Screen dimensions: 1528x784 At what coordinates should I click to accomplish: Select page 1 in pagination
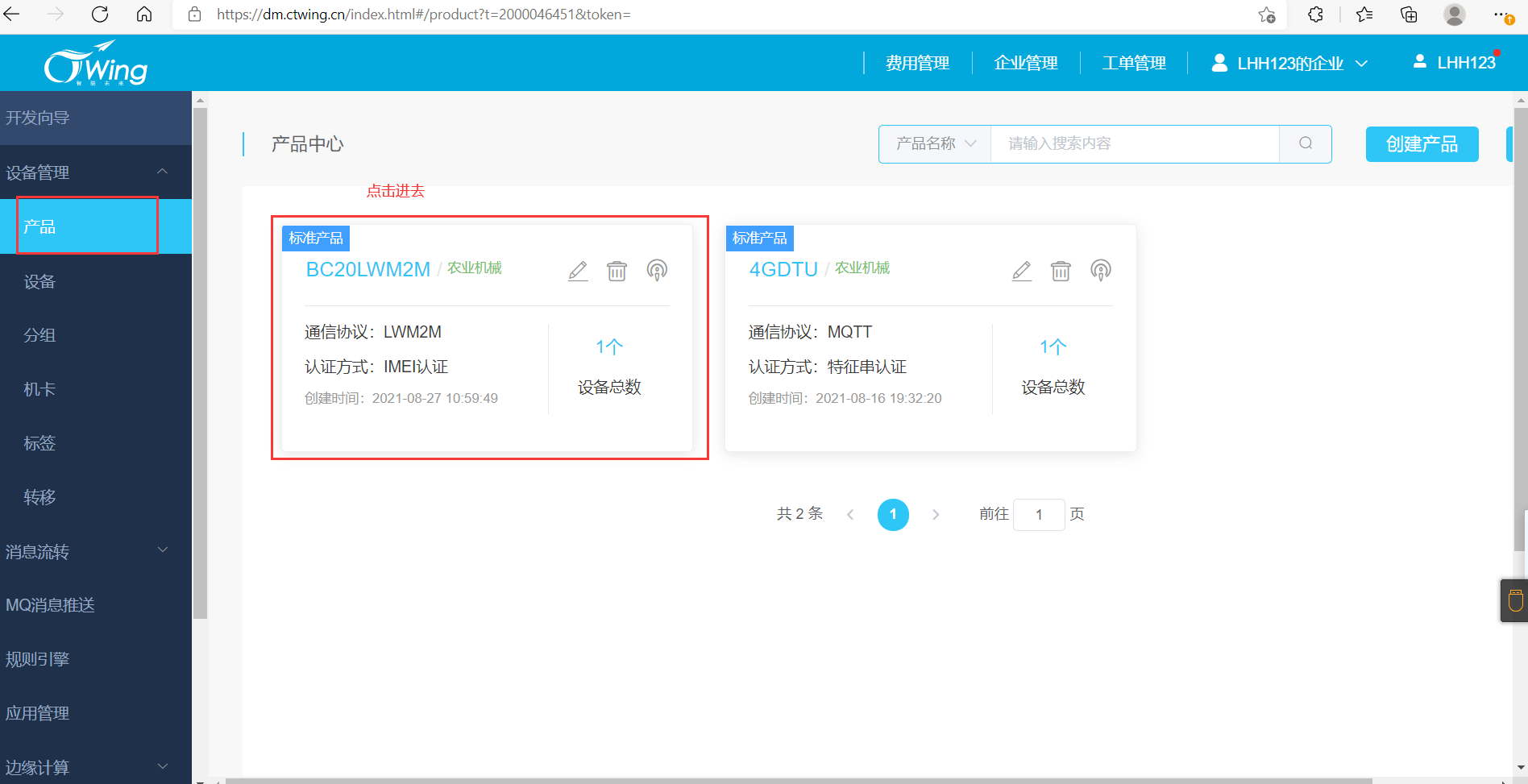click(893, 514)
